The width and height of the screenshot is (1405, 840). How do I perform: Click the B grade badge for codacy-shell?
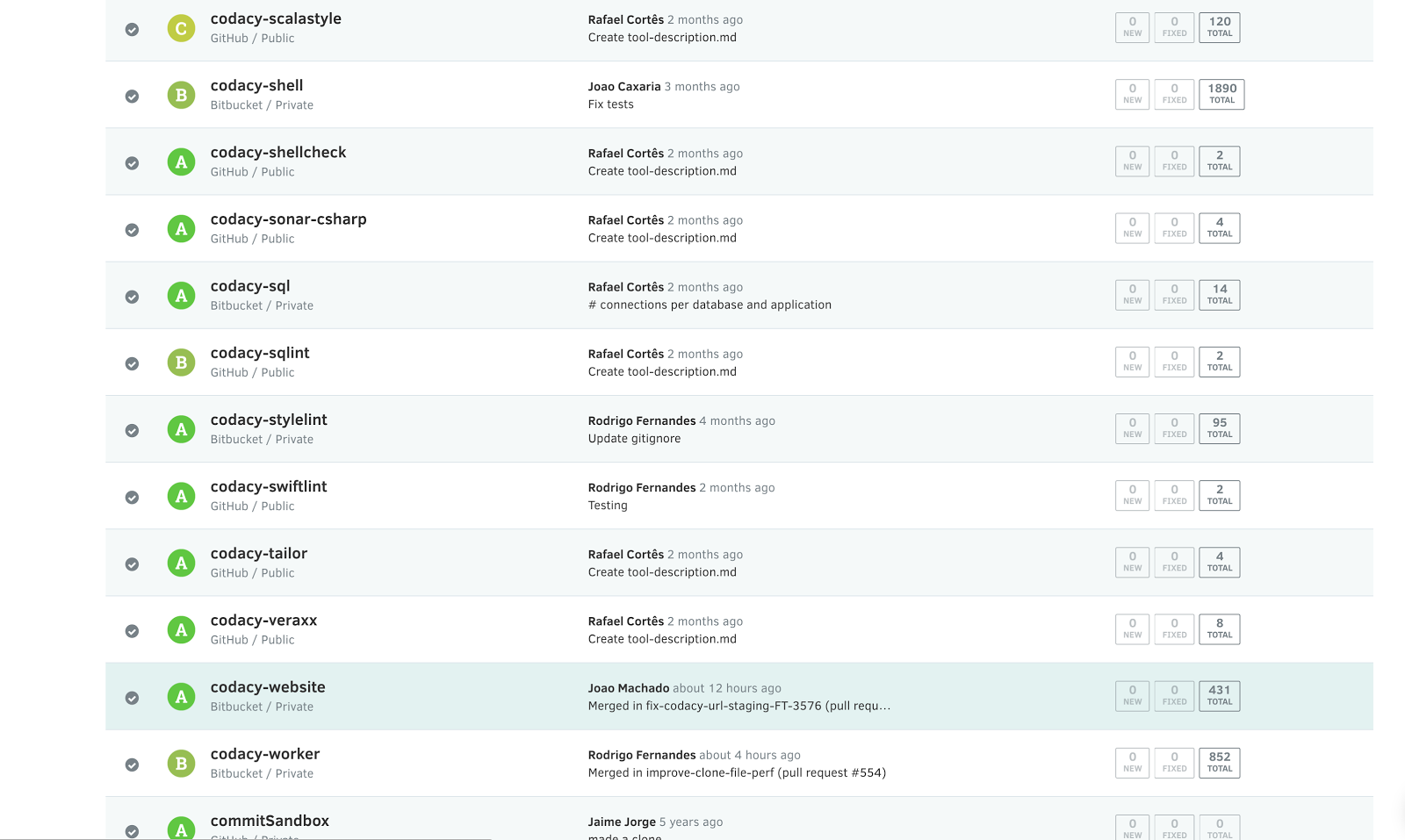tap(181, 95)
